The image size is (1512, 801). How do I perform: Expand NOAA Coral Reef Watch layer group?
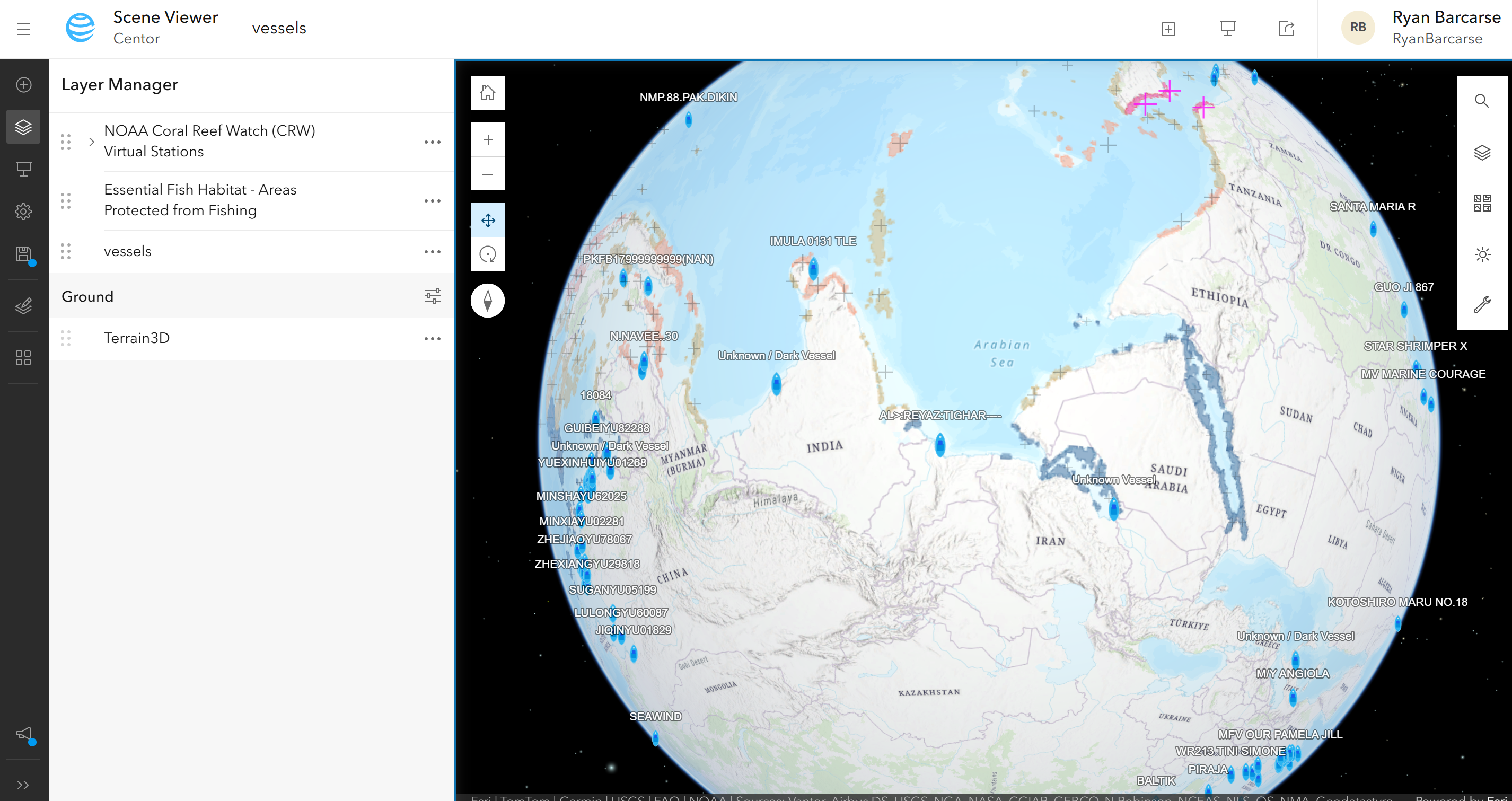click(92, 142)
